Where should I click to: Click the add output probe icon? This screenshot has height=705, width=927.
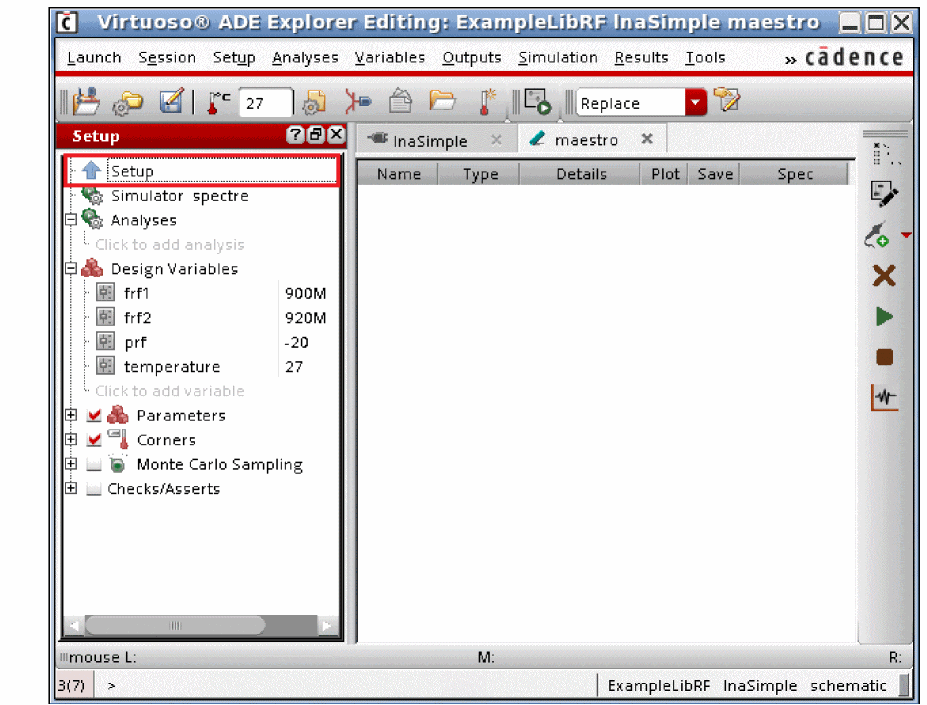pyautogui.click(x=877, y=235)
